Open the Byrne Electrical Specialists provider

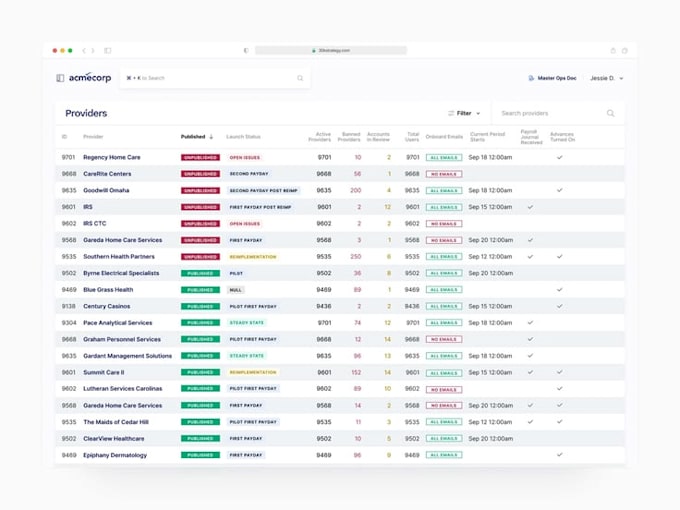pos(121,273)
